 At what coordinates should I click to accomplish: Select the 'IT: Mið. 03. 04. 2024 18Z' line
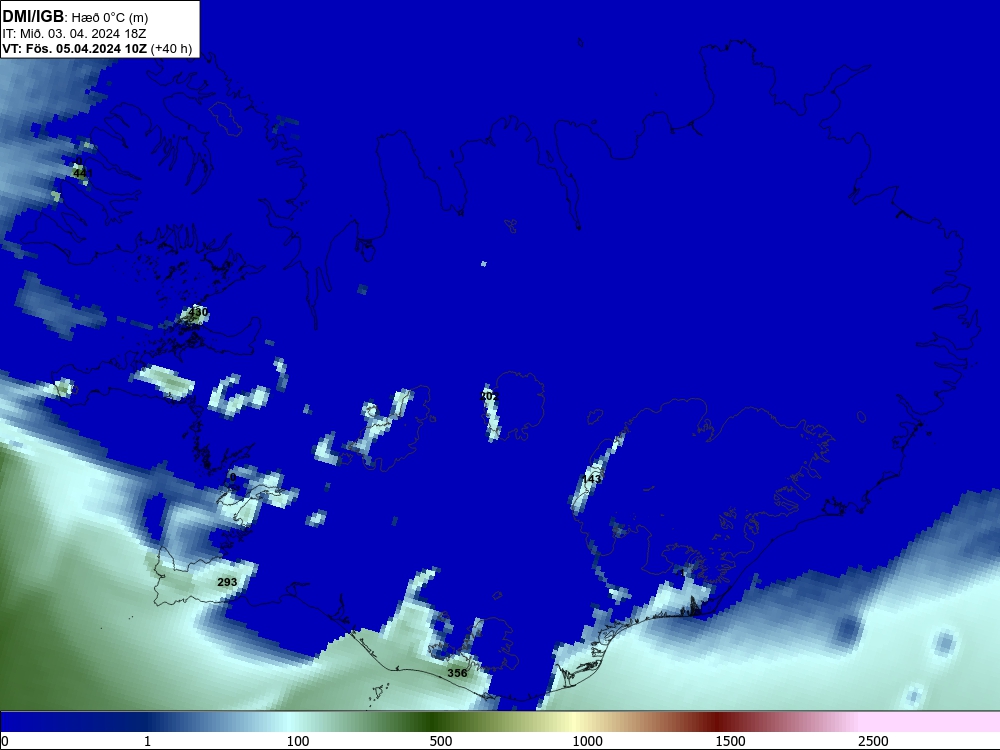pyautogui.click(x=74, y=34)
